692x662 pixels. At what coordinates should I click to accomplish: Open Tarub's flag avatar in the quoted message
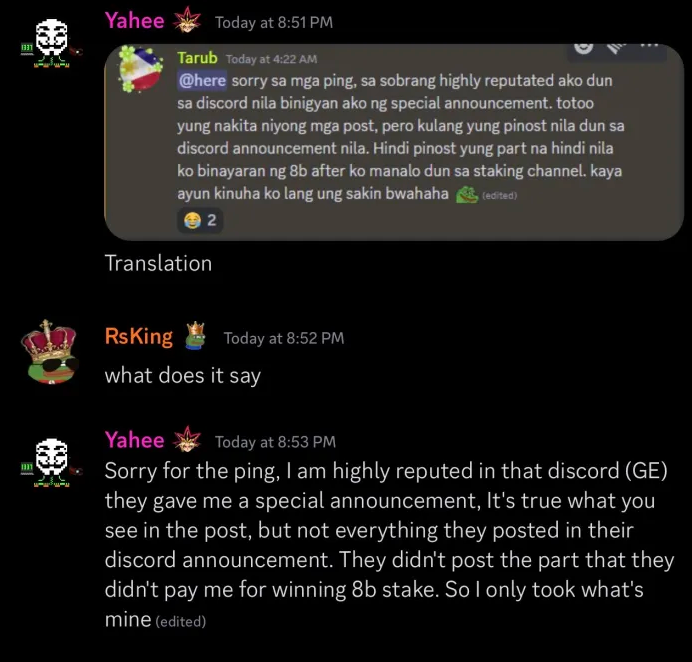point(141,69)
